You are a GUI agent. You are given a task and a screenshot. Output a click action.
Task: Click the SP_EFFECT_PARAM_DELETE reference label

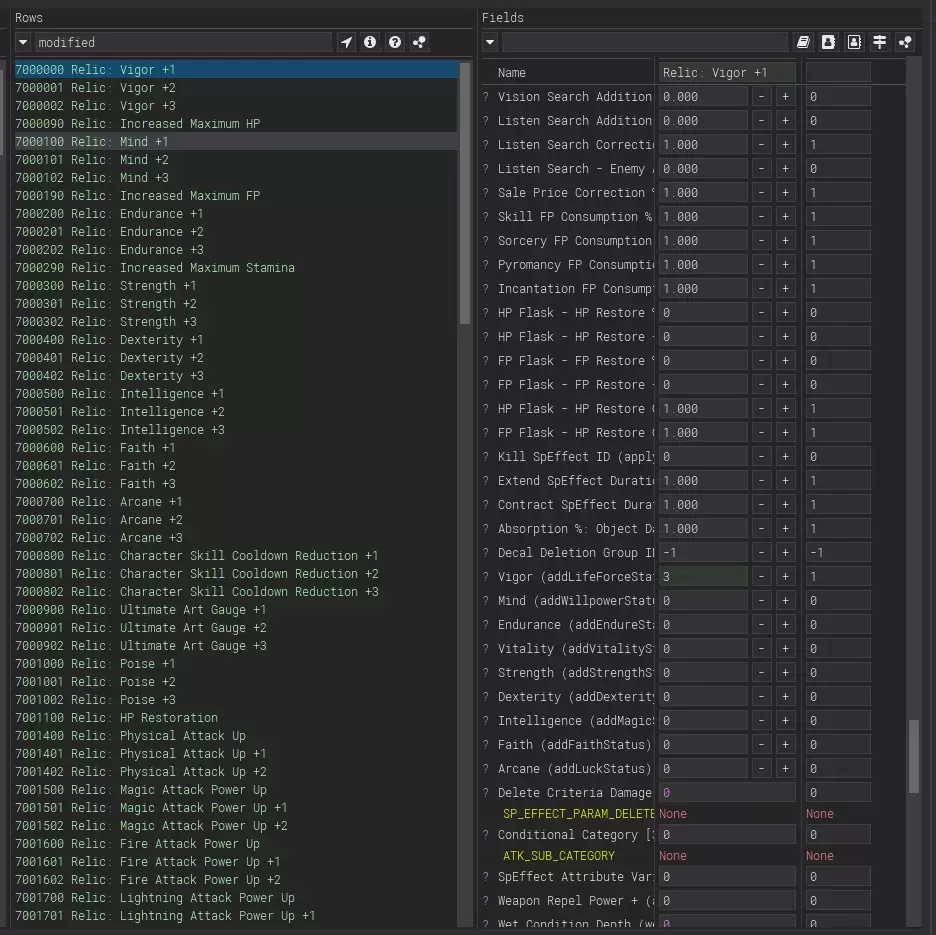[x=578, y=814]
